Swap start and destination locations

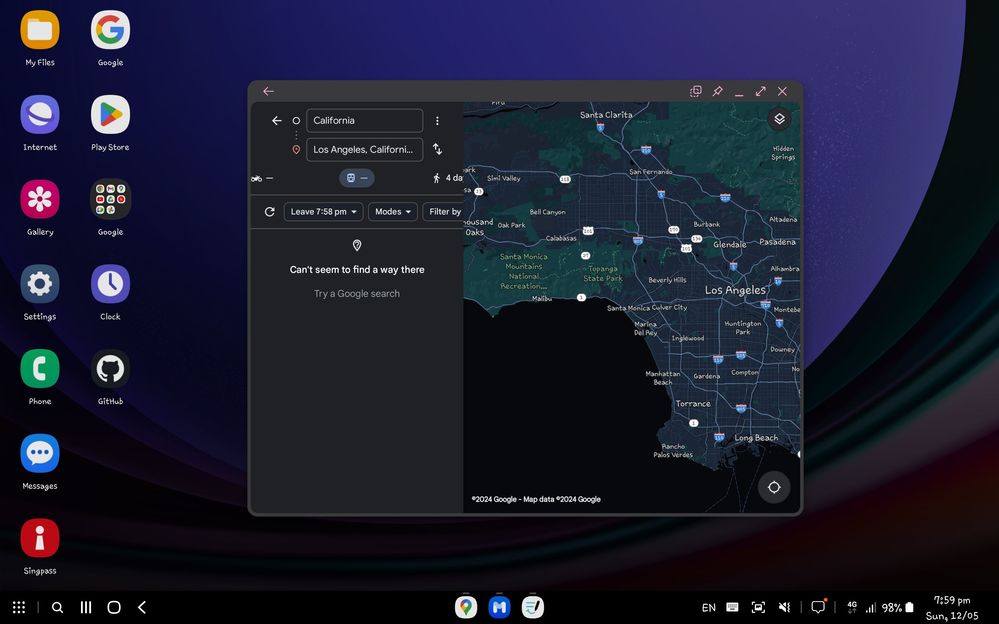pyautogui.click(x=437, y=149)
